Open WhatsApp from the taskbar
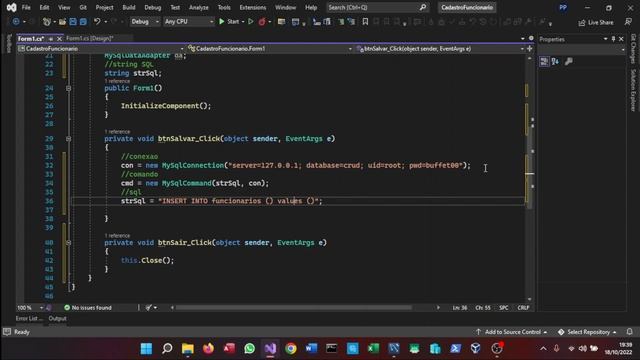Viewport: 640px width, 360px height. click(249, 348)
